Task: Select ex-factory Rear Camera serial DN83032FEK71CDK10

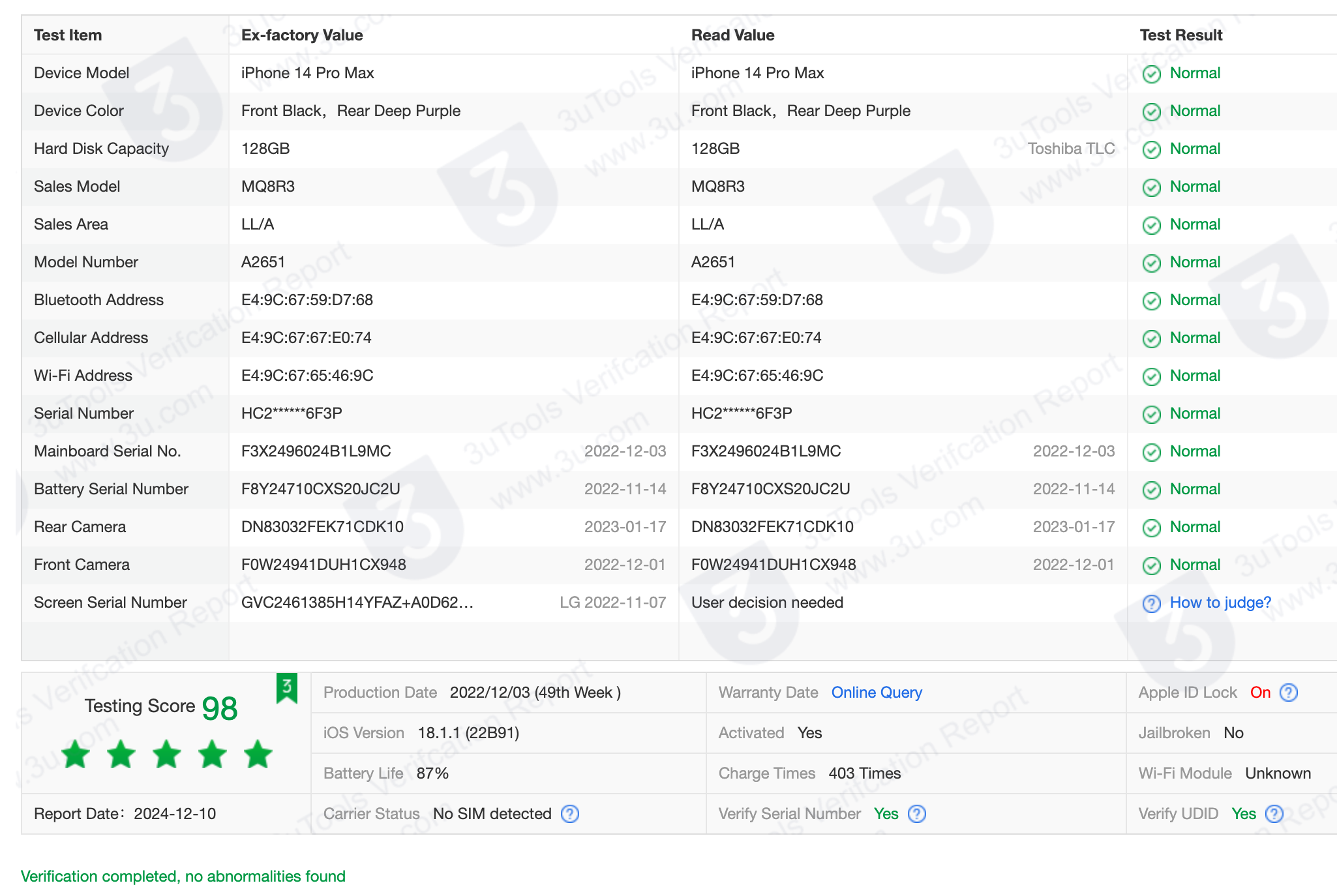Action: pyautogui.click(x=323, y=527)
